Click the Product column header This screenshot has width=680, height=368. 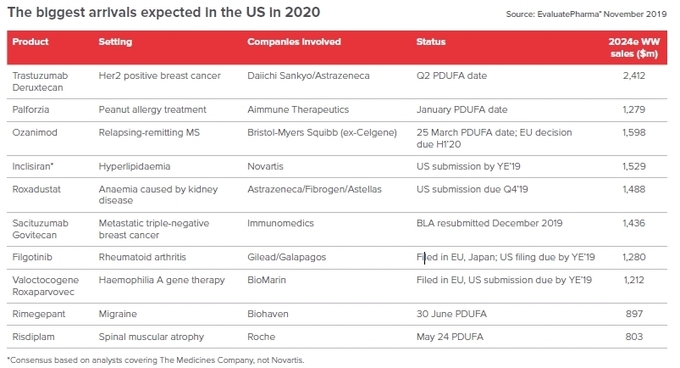(30, 42)
